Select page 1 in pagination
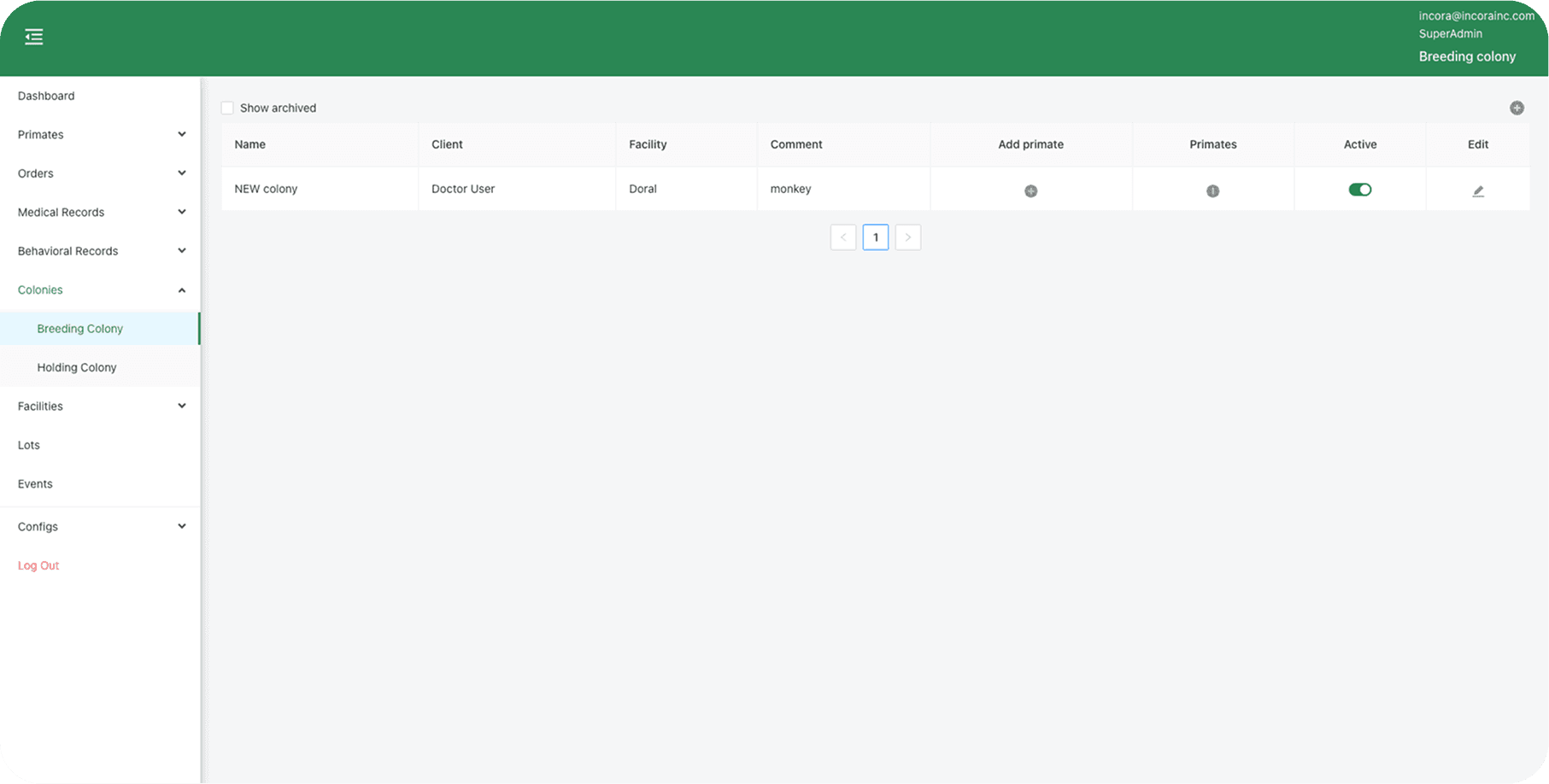This screenshot has height=784, width=1549. 876,237
